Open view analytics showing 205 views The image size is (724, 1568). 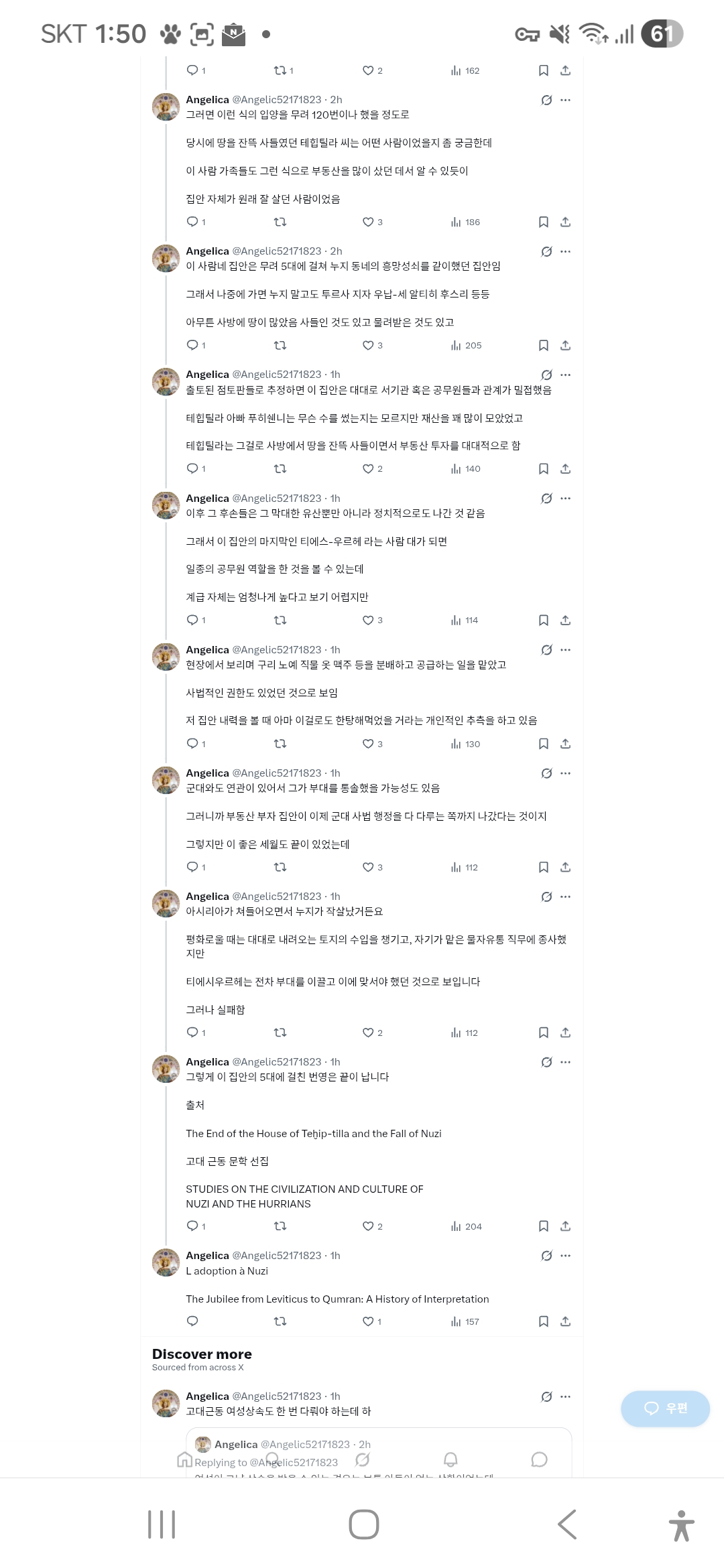[466, 345]
